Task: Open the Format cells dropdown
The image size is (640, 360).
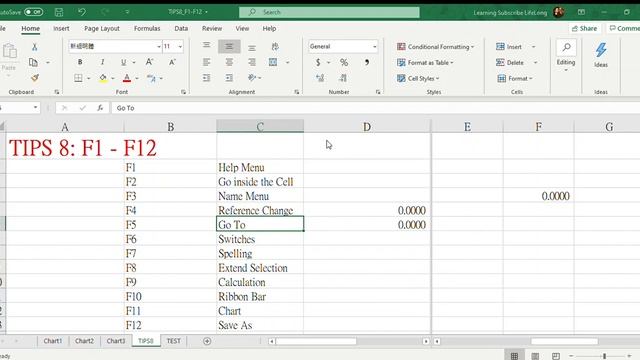Action: 515,78
